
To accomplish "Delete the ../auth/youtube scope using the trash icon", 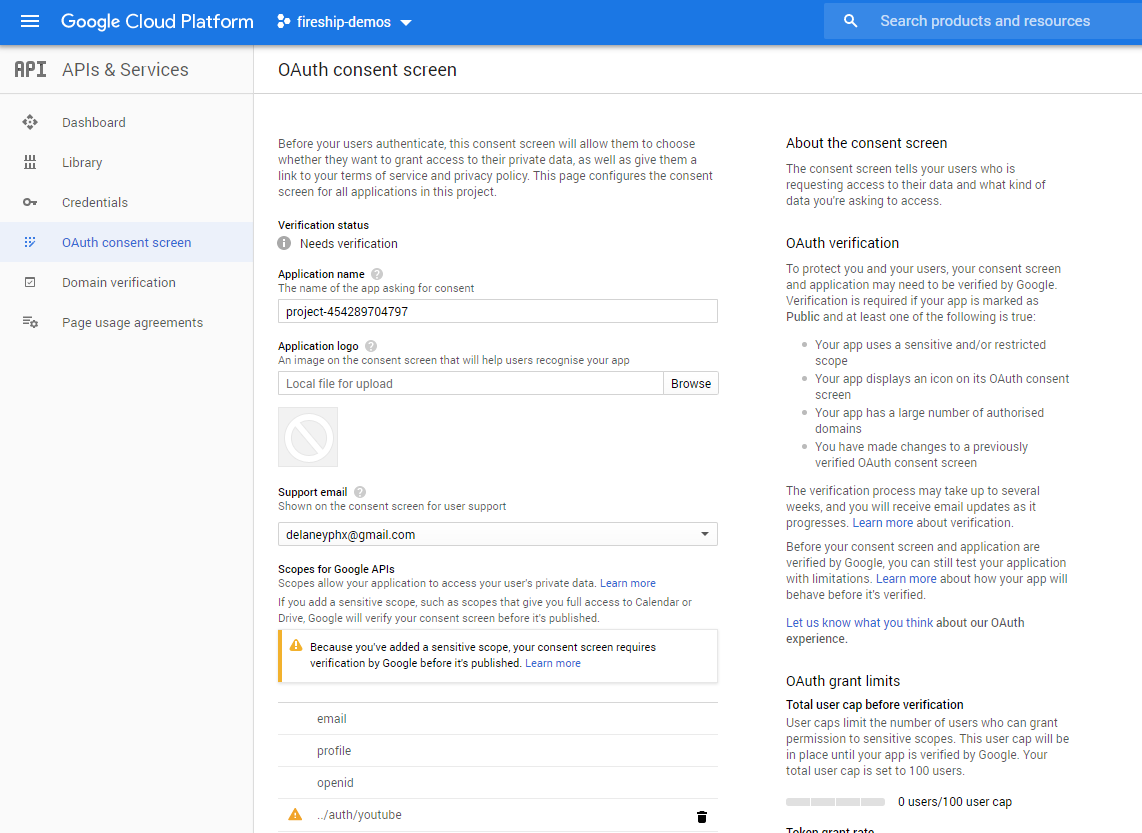I will (x=702, y=816).
